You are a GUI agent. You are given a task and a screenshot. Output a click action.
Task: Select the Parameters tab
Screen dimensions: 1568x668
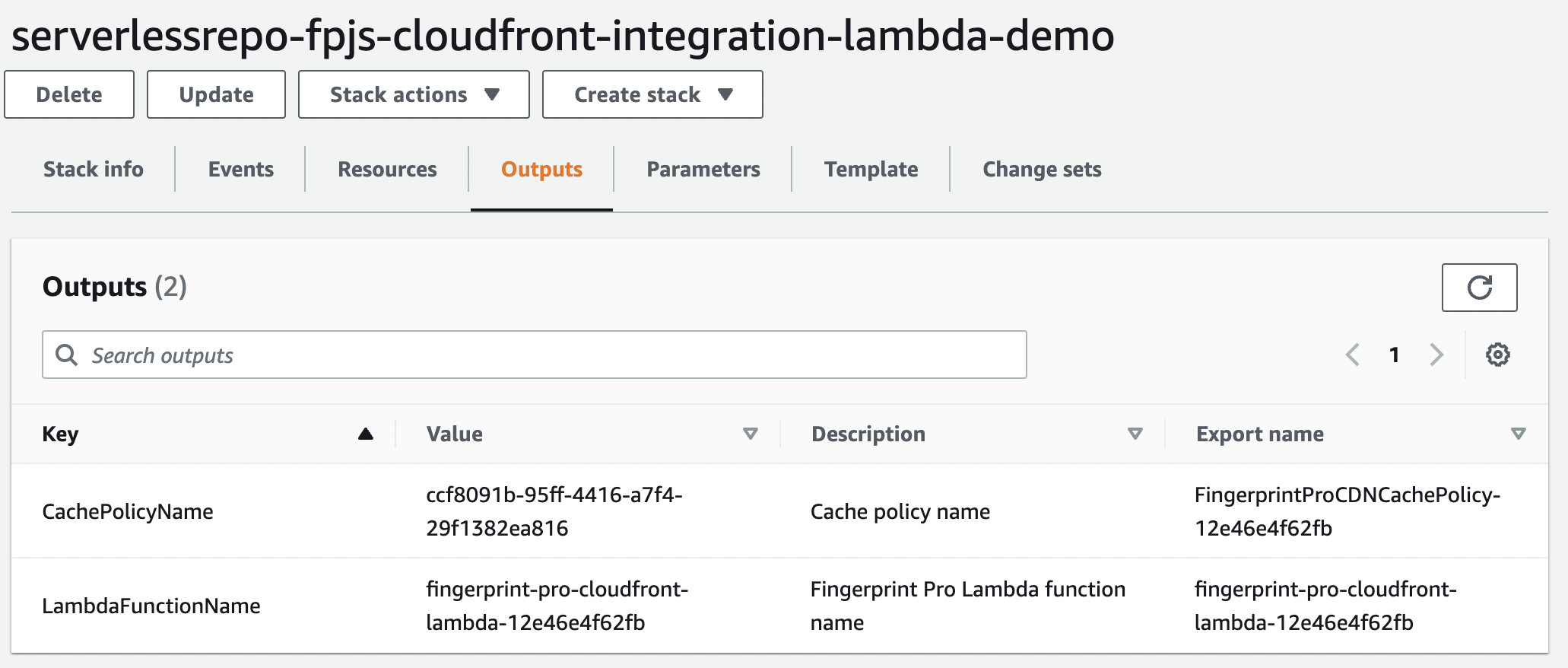(x=703, y=169)
